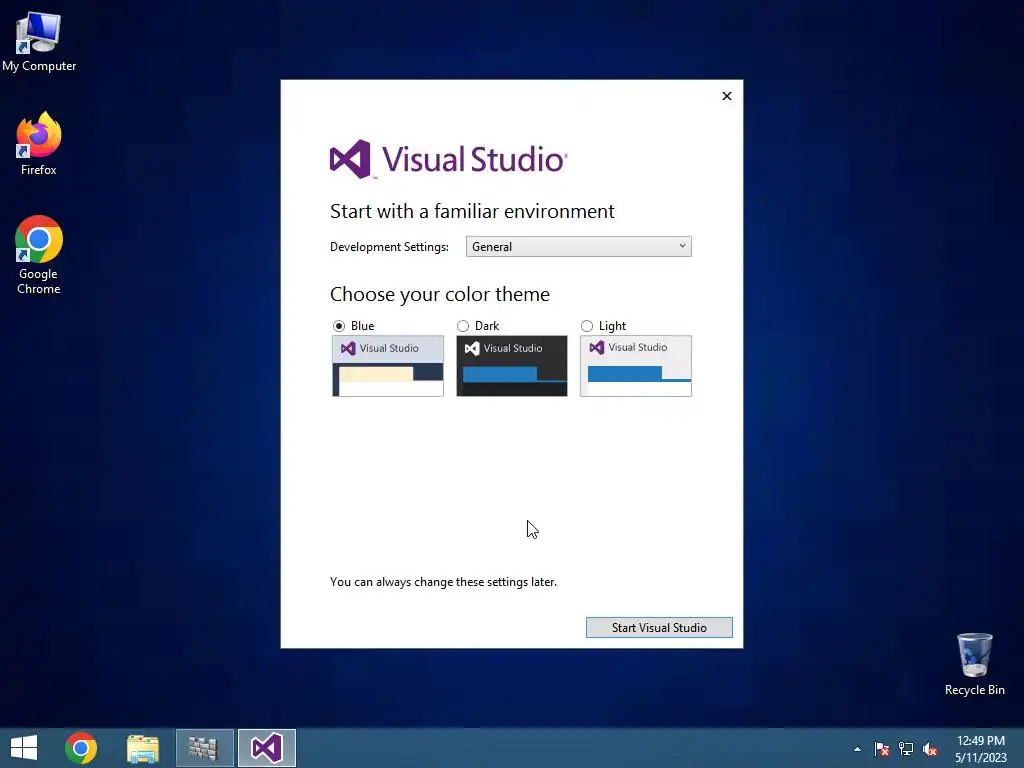Launch Chrome from the taskbar

81,748
